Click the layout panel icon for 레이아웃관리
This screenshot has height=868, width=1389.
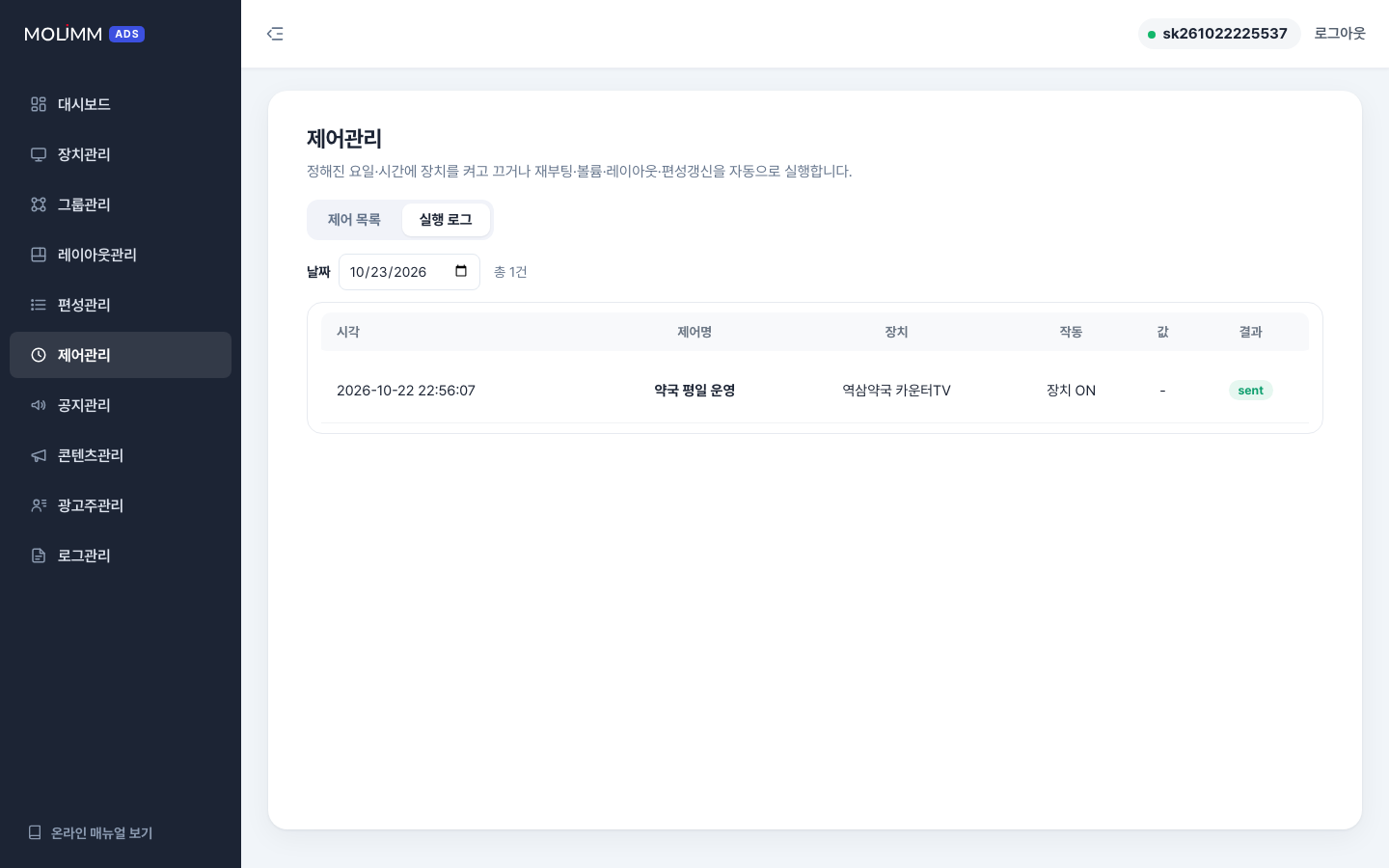(39, 255)
